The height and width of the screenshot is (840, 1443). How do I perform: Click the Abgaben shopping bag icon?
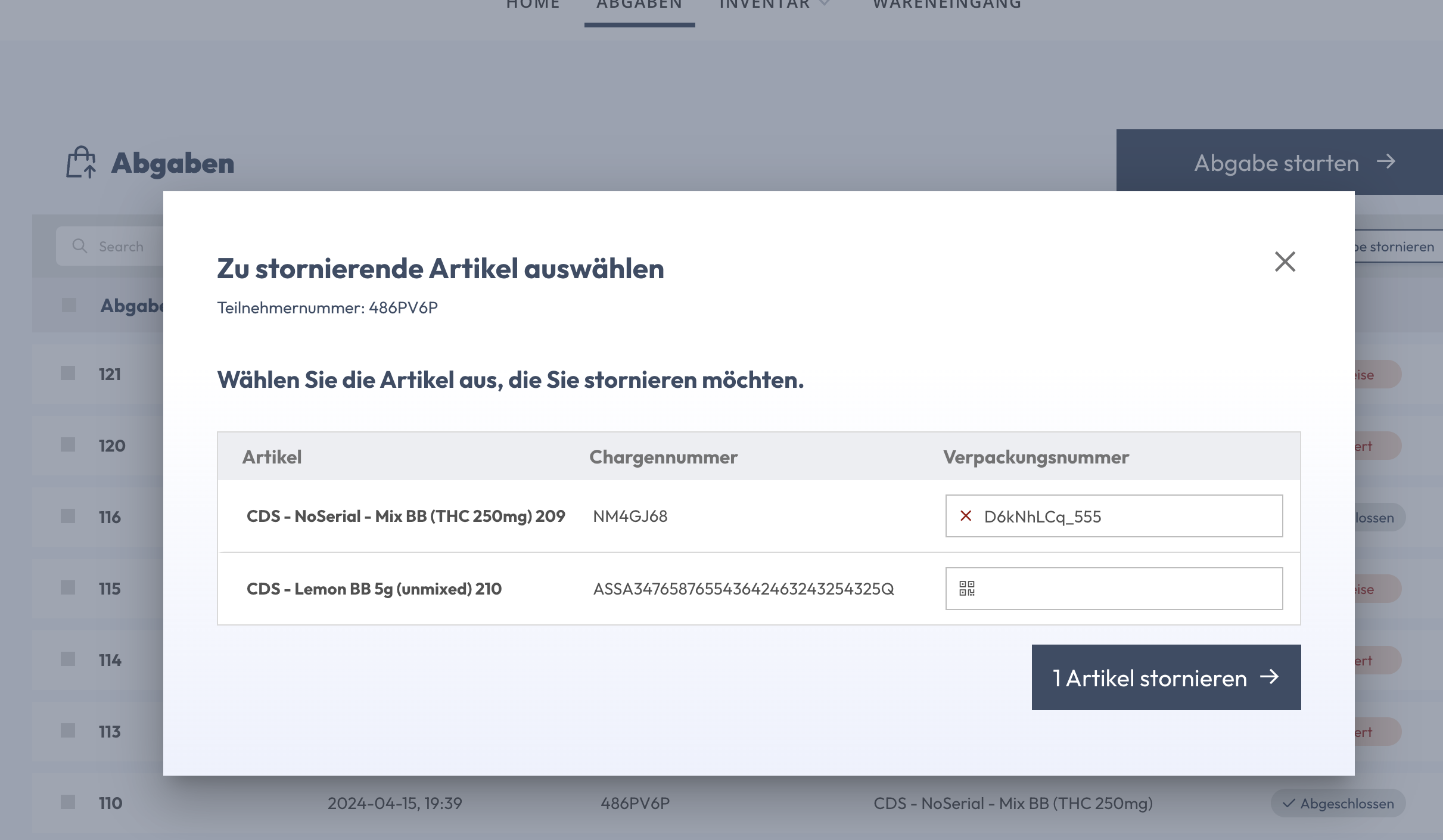[x=81, y=162]
